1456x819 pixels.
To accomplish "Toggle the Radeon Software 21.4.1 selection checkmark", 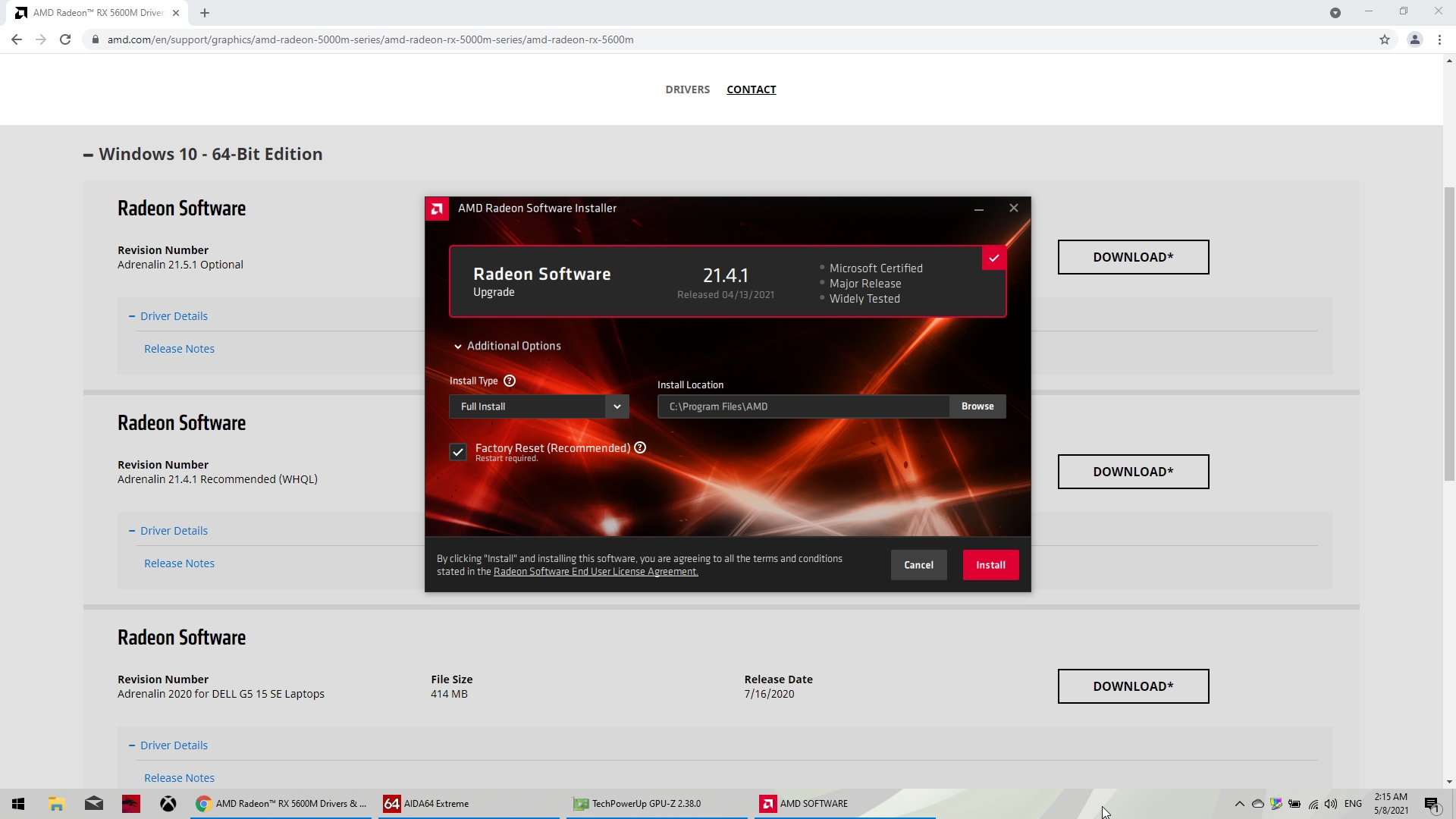I will (x=993, y=258).
